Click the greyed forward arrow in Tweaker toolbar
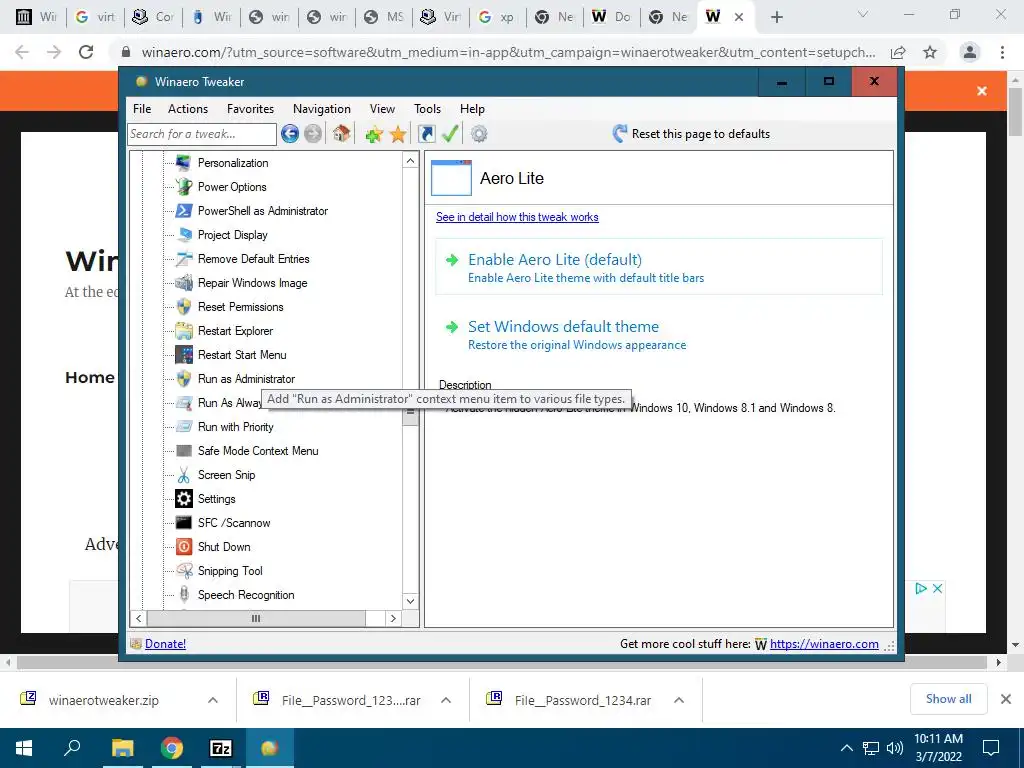This screenshot has width=1024, height=768. 313,134
